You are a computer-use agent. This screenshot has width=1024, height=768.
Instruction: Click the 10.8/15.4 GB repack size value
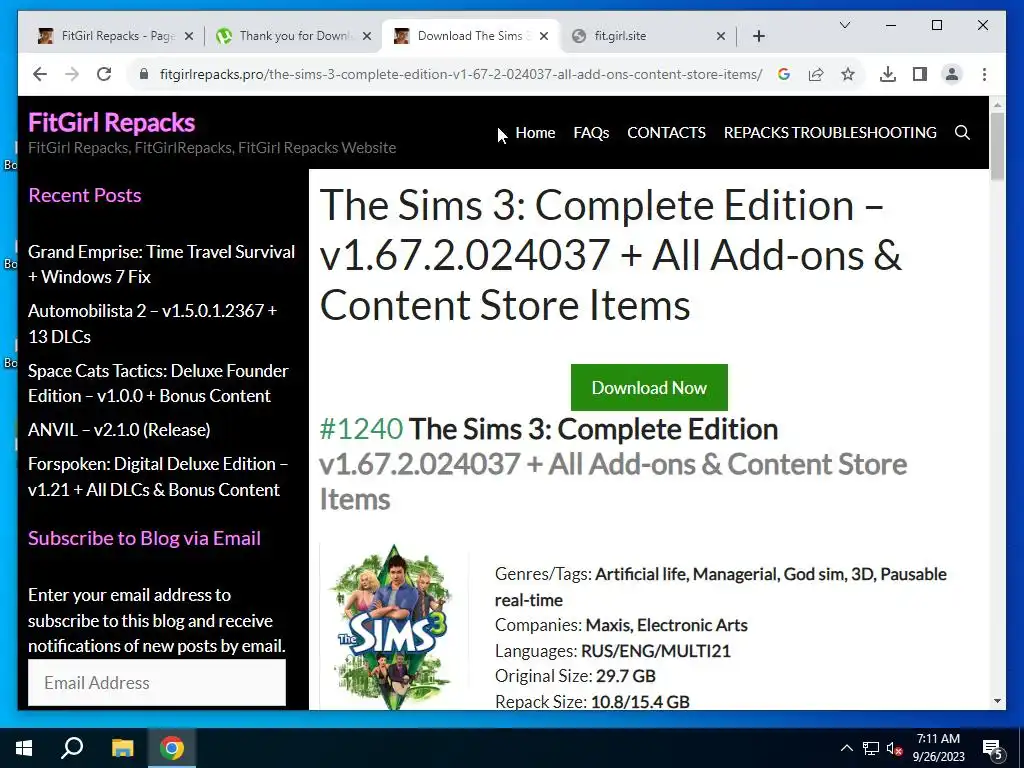pyautogui.click(x=640, y=701)
